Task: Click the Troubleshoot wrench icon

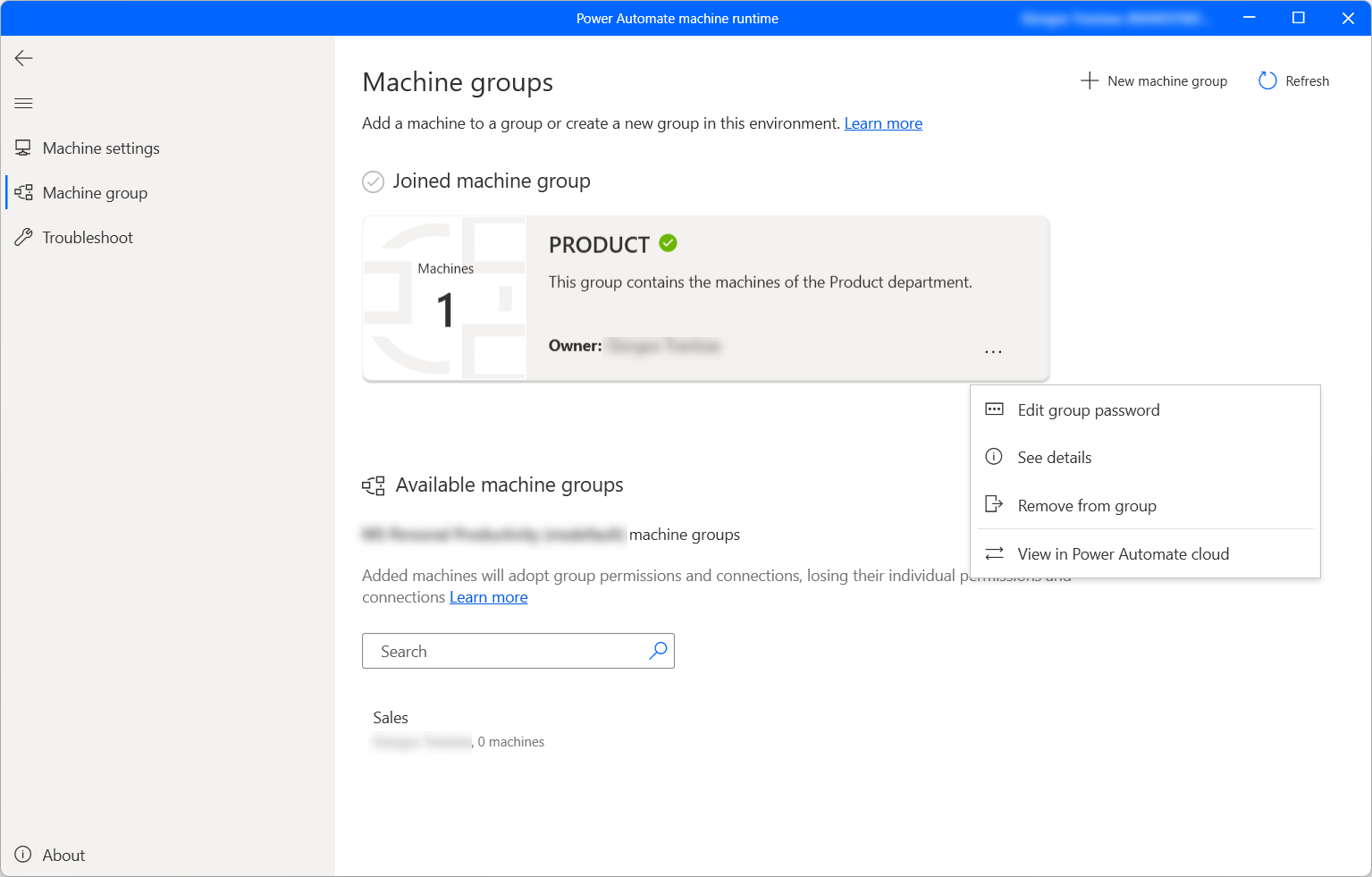Action: pyautogui.click(x=23, y=237)
